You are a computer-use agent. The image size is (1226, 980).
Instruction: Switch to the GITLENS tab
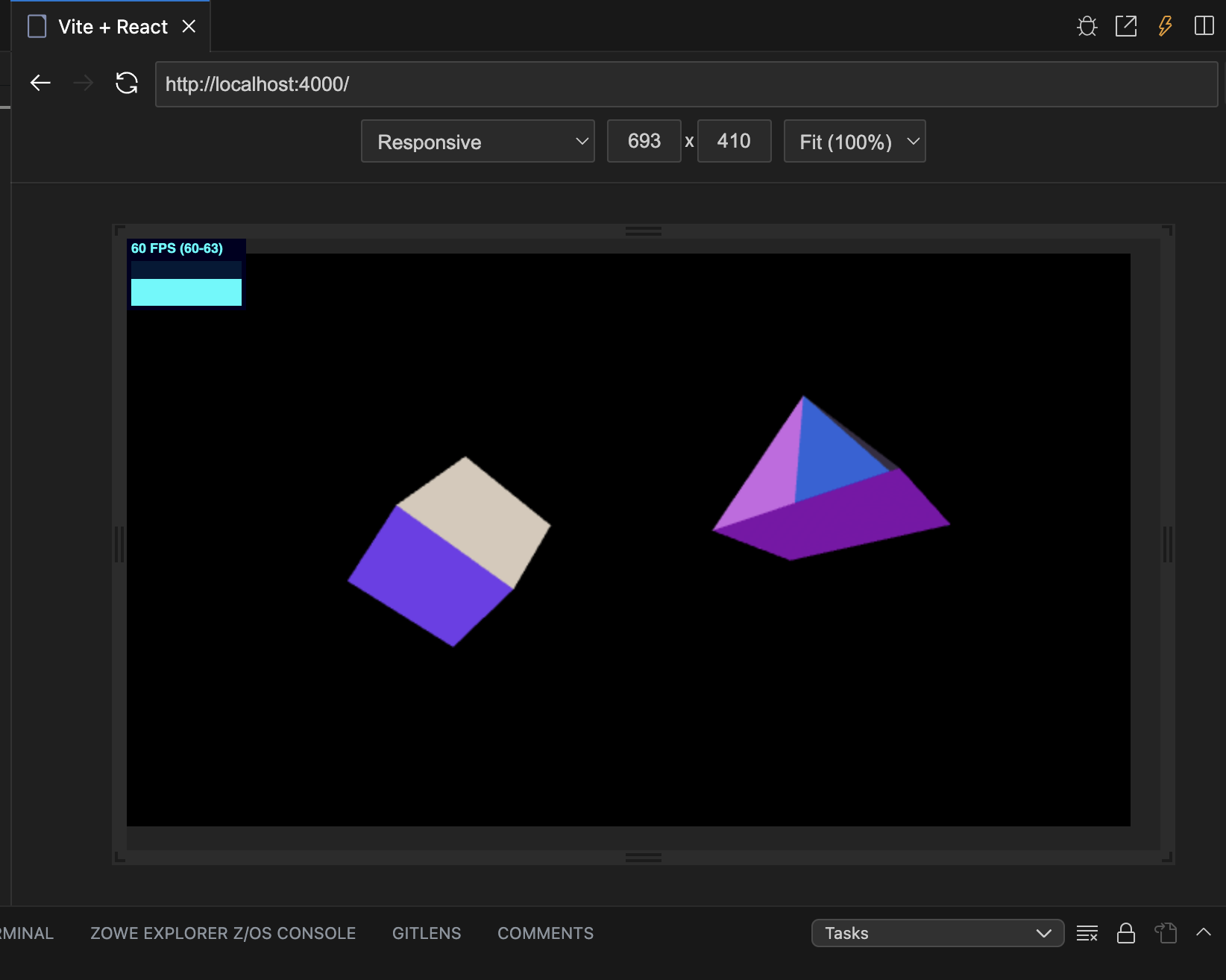tap(427, 933)
